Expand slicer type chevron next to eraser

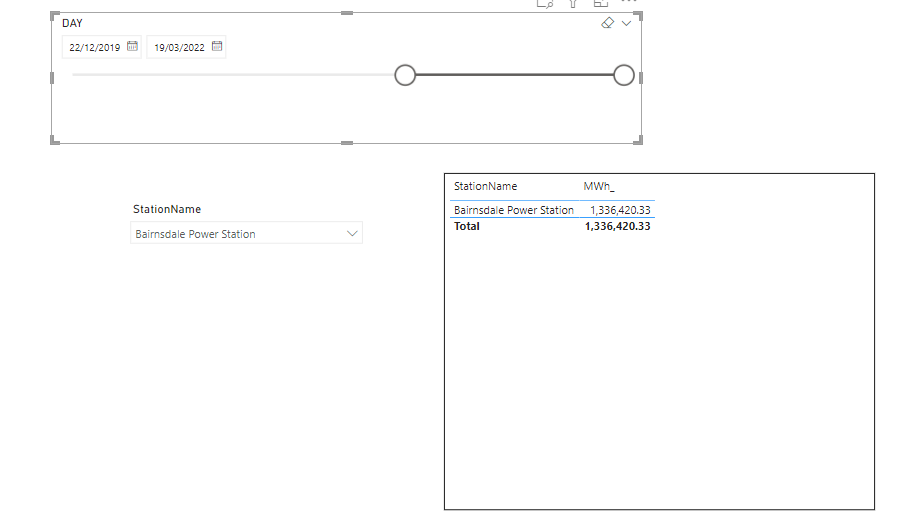[627, 23]
